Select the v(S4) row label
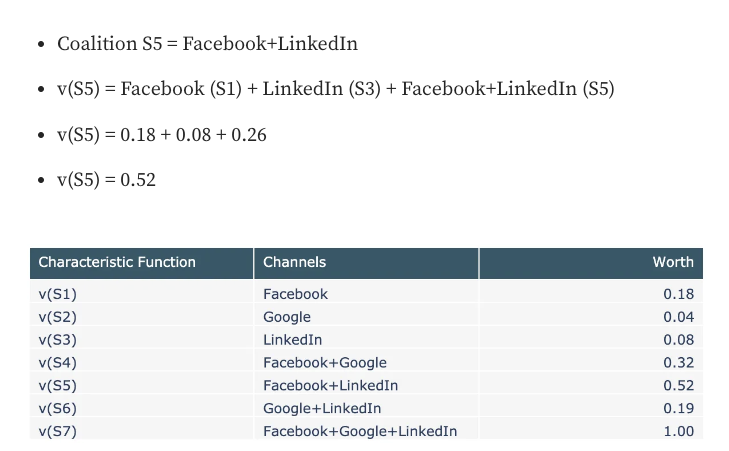 (58, 363)
